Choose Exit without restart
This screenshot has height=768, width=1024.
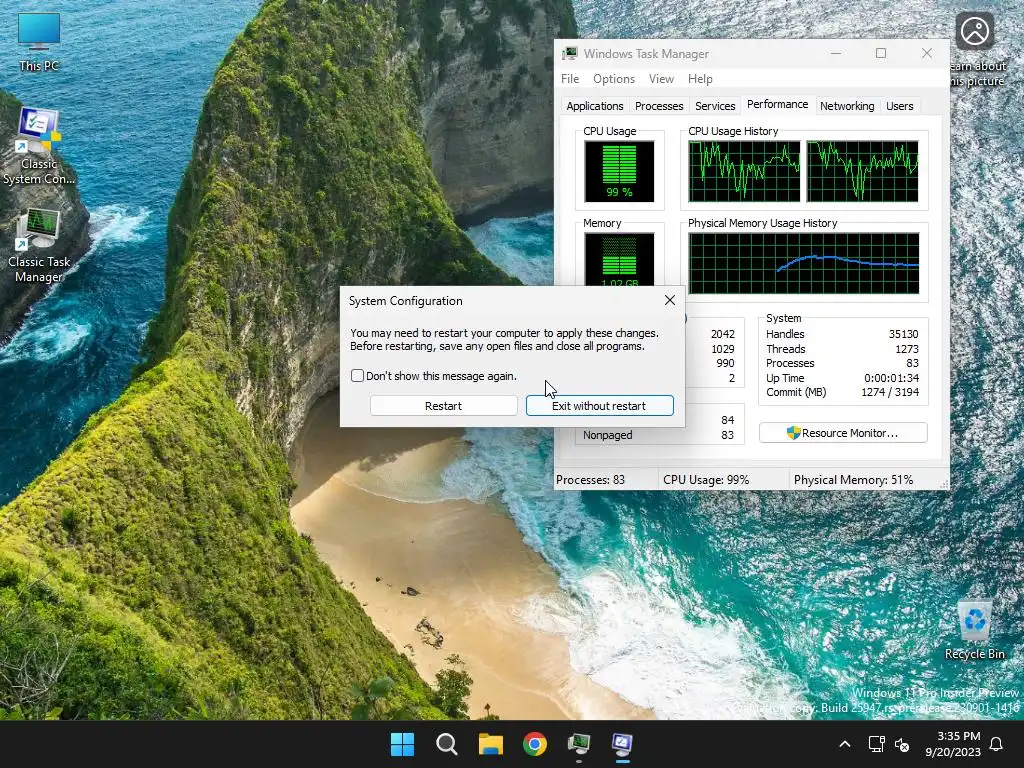[600, 406]
